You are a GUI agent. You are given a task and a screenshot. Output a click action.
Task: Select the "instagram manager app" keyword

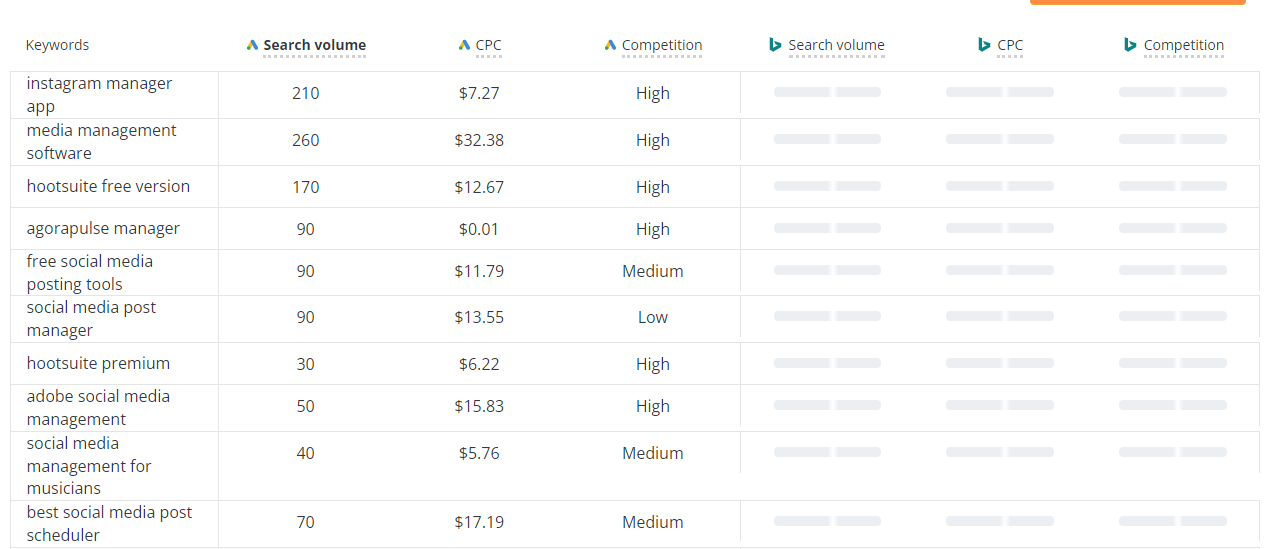[x=99, y=95]
